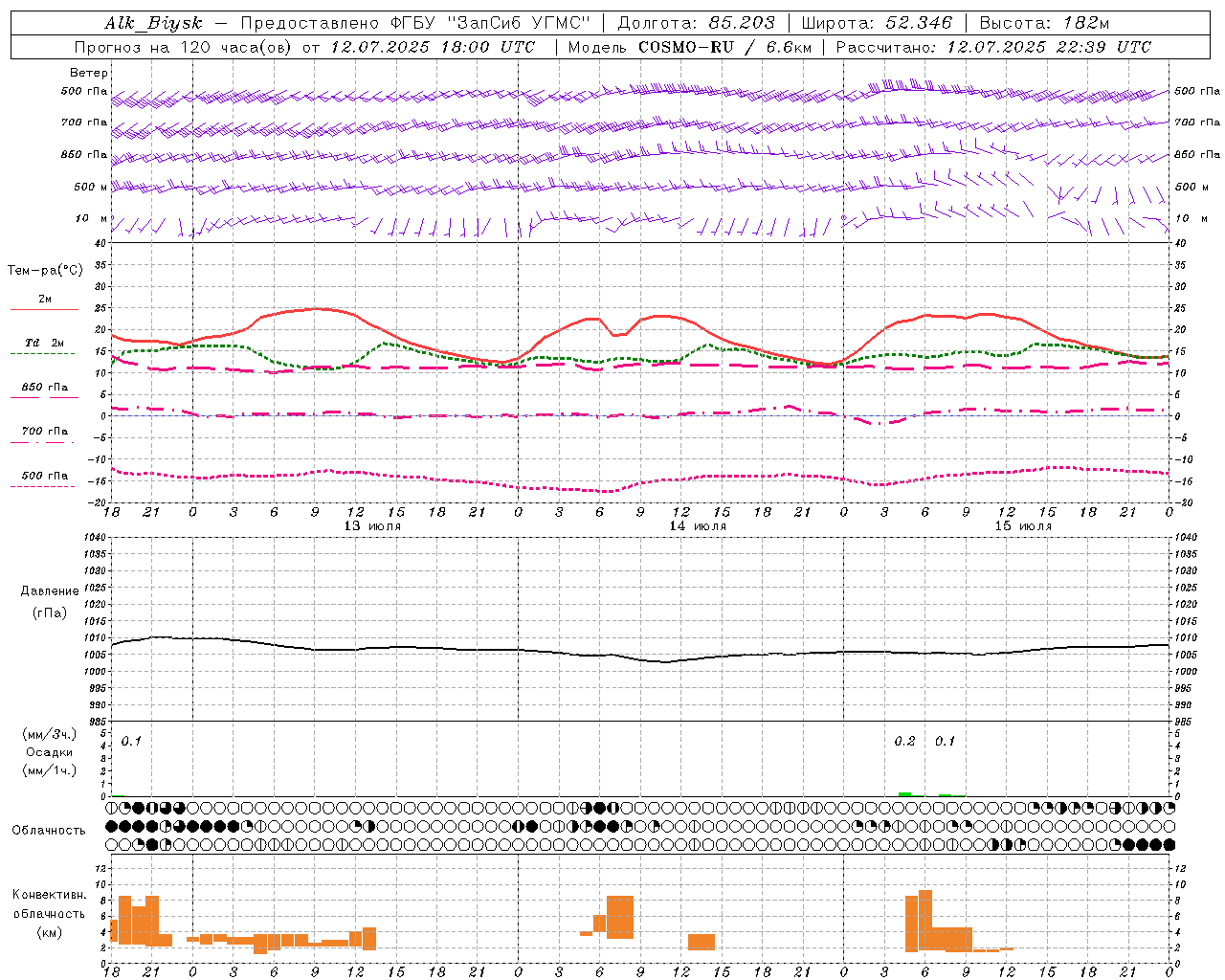1225x980 pixels.
Task: Click "Рассчитано: 12.07.2025 22:39 UTC" timestamp
Action: pos(993,47)
